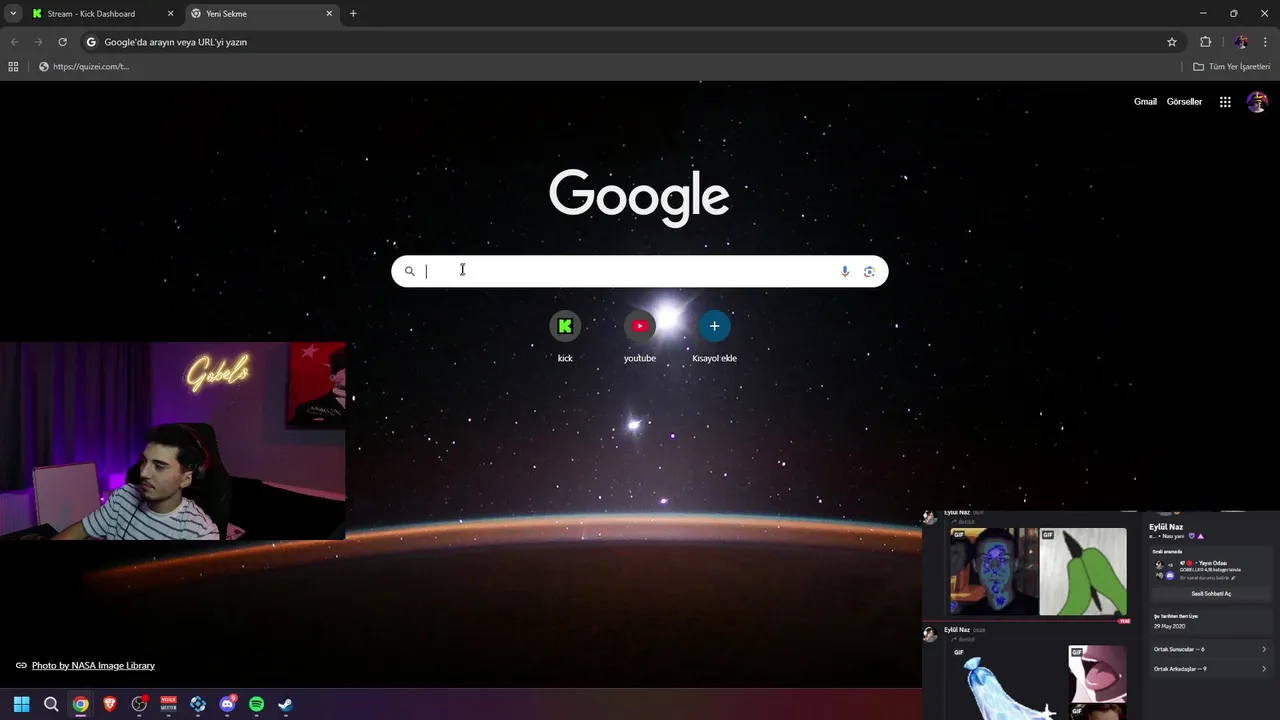Open a new tab with the plus button
This screenshot has height=720, width=1280.
tap(353, 14)
